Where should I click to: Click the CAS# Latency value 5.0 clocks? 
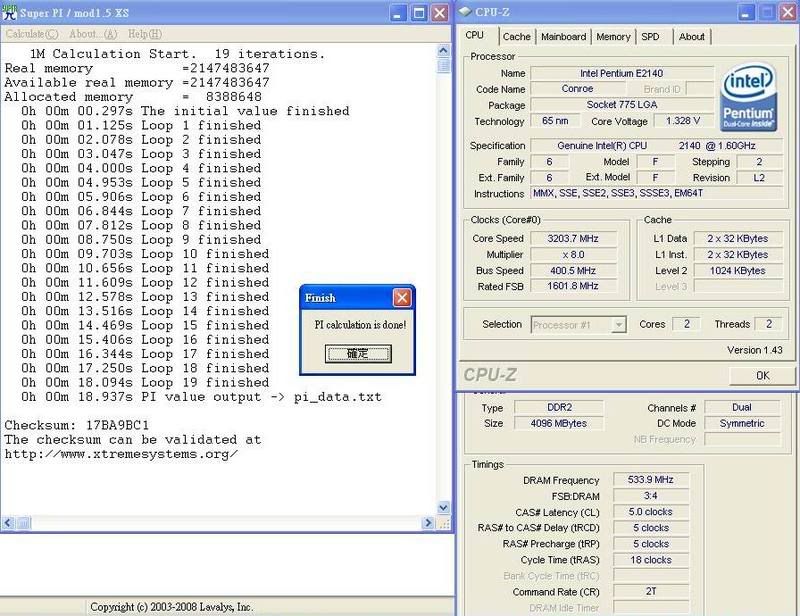pyautogui.click(x=651, y=512)
